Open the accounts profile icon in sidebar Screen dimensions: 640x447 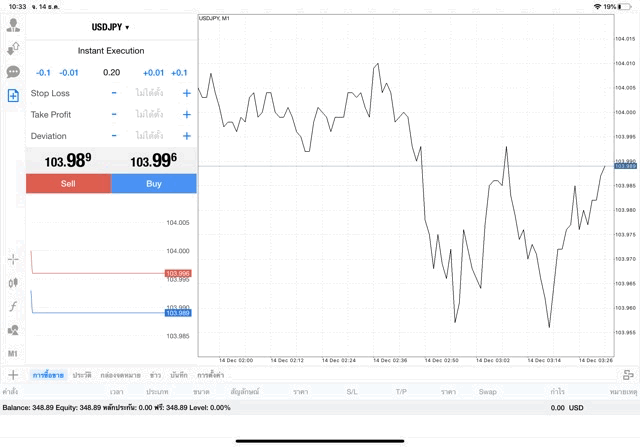point(13,24)
